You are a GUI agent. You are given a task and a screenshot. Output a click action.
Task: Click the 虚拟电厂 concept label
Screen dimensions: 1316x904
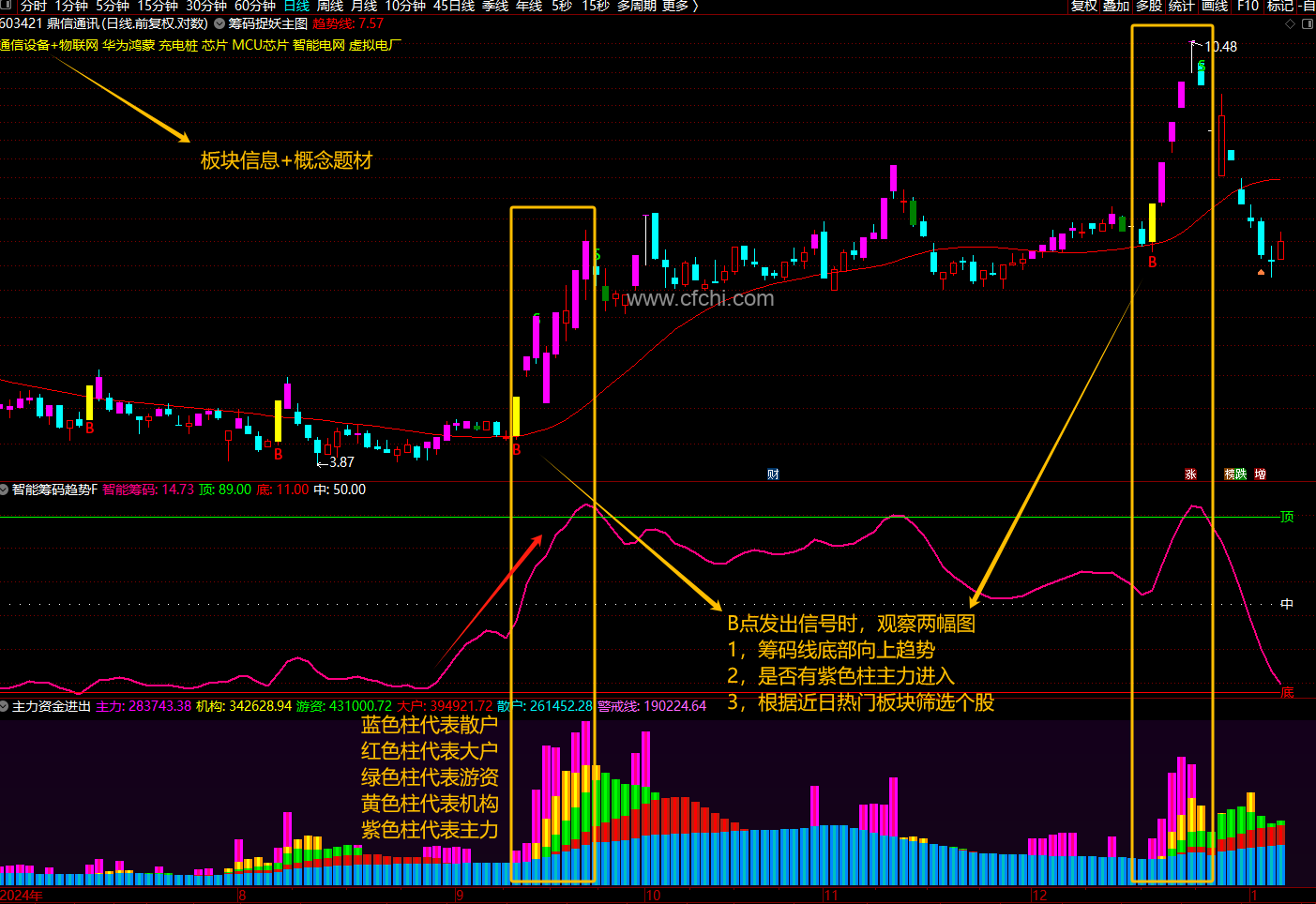[375, 45]
